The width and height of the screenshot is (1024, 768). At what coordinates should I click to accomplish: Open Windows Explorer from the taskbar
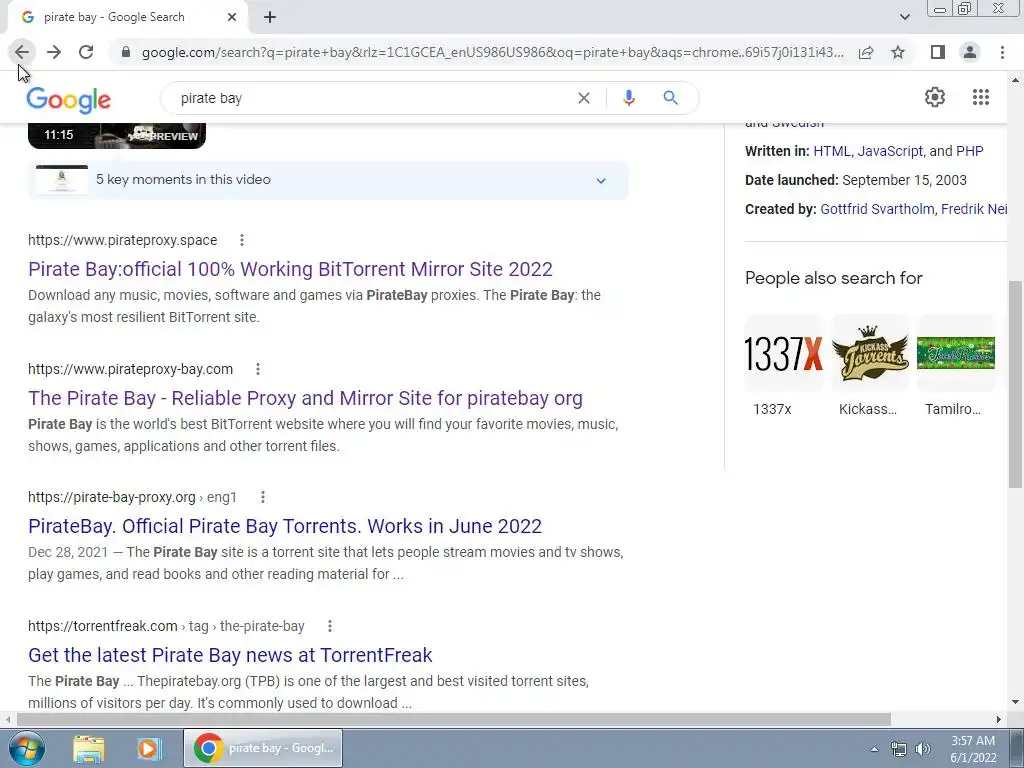click(88, 748)
